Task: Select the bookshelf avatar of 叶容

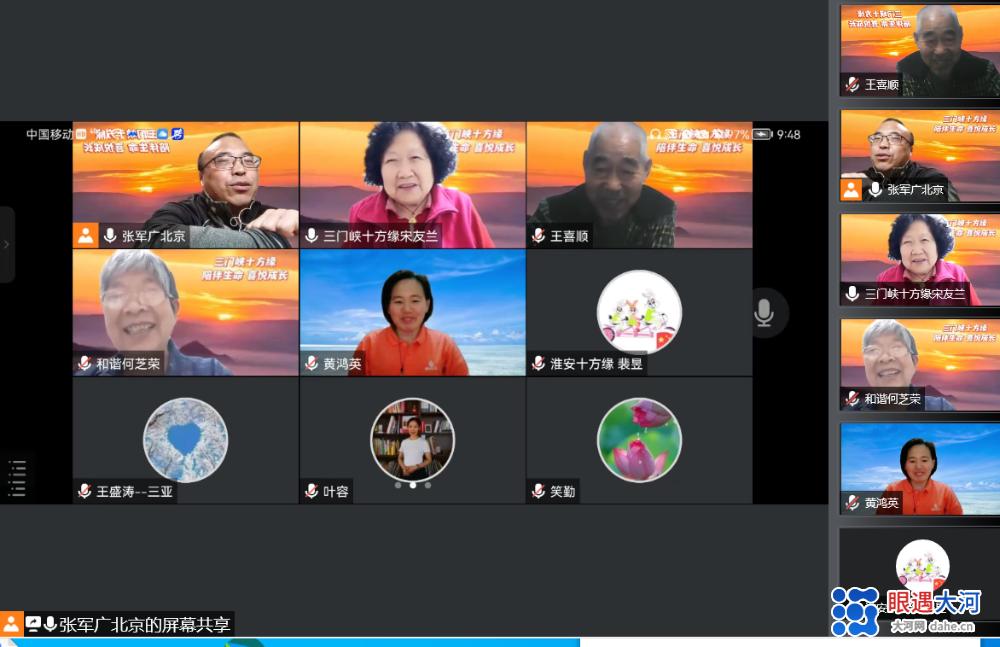Action: coord(412,440)
